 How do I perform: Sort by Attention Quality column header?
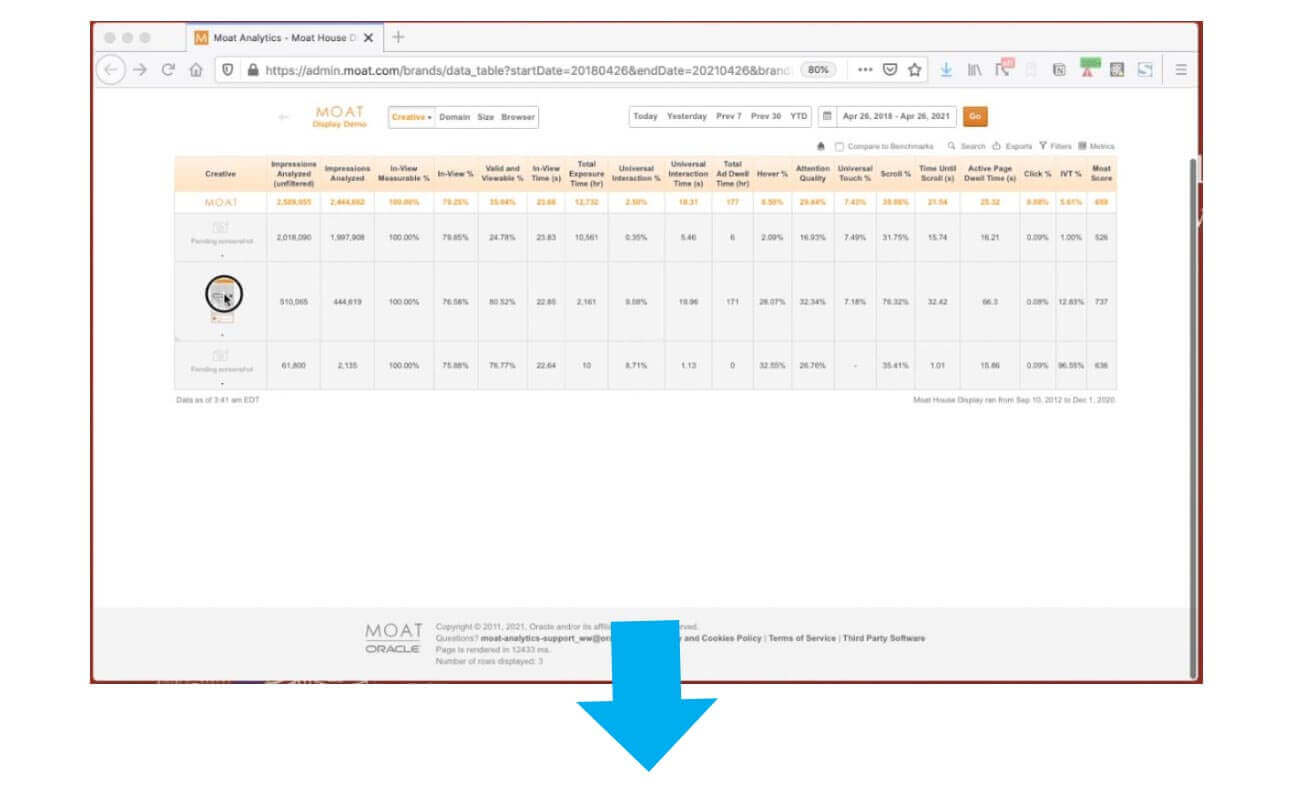[x=813, y=174]
